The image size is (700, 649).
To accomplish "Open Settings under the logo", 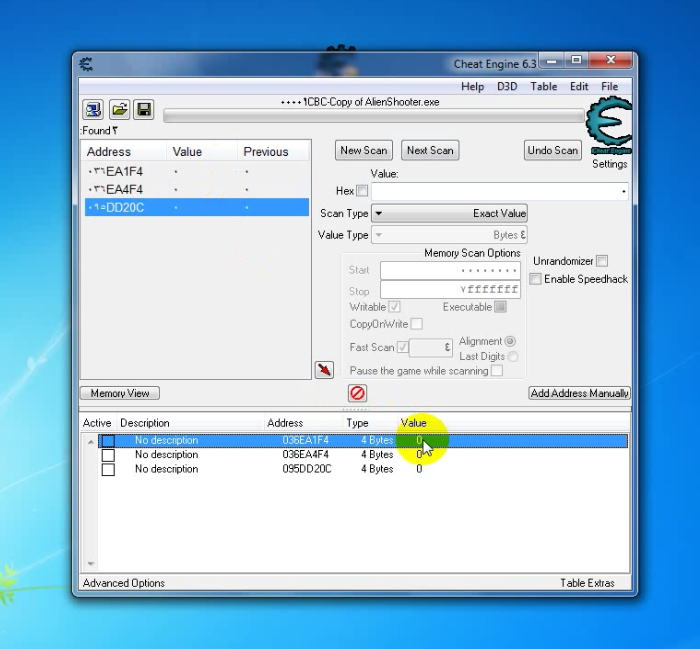I will 609,164.
